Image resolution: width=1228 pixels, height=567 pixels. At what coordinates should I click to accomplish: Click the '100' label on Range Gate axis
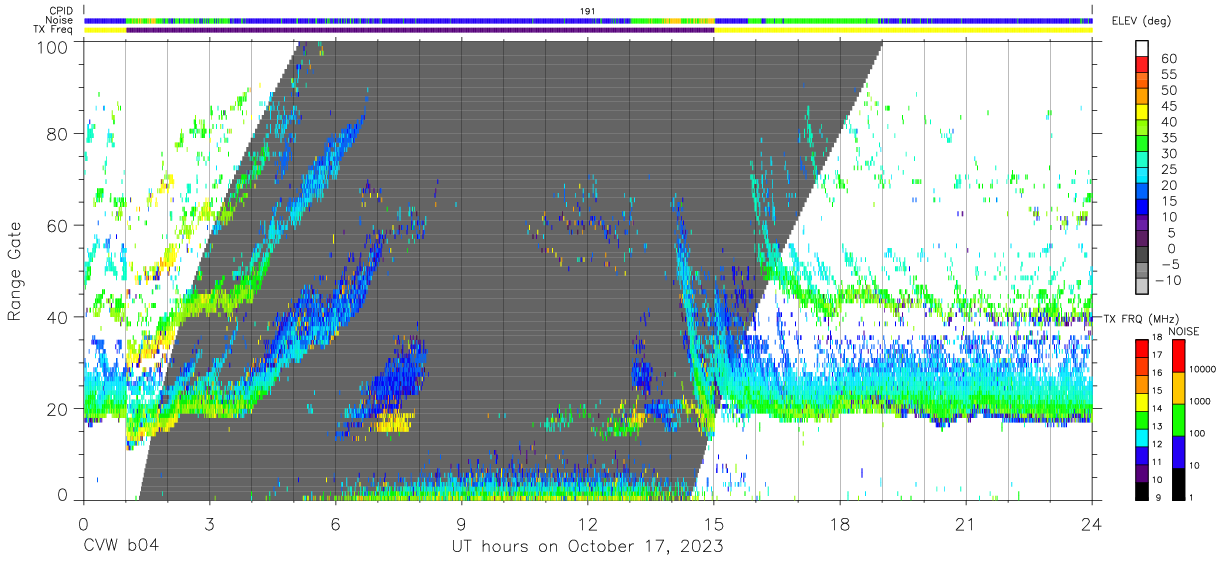click(x=55, y=47)
